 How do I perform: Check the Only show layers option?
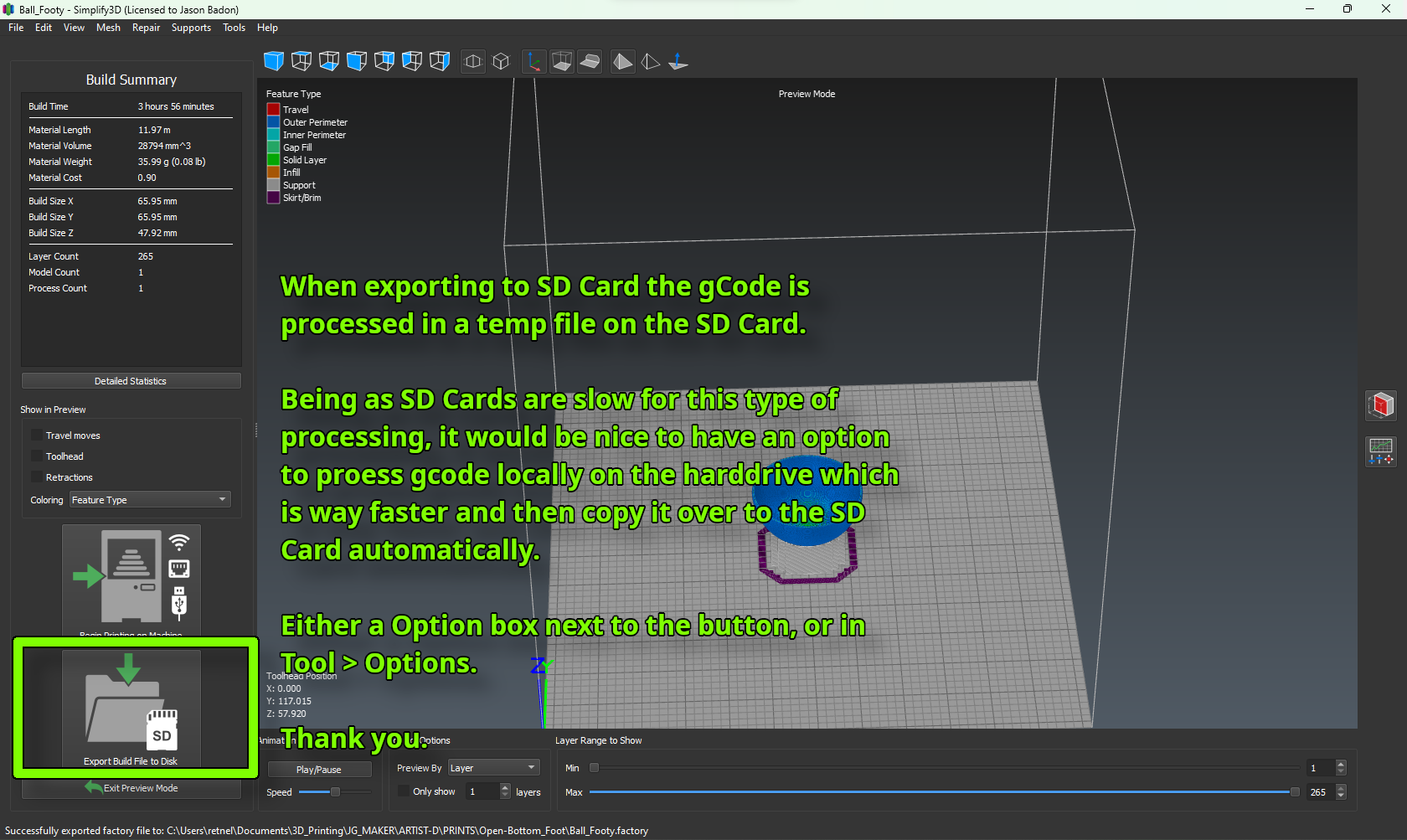tap(404, 791)
